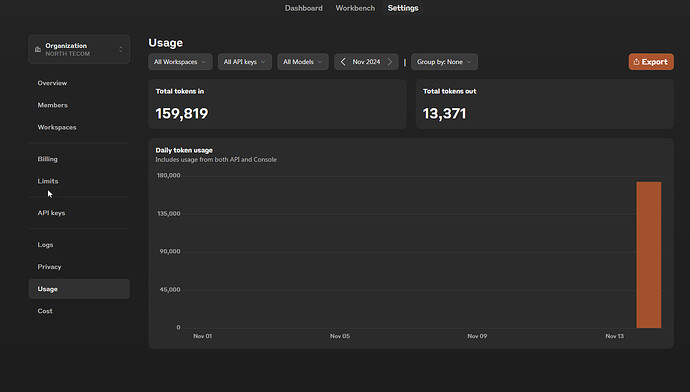Image resolution: width=690 pixels, height=392 pixels.
Task: Click the organization switcher up-down arrows
Action: click(x=121, y=49)
